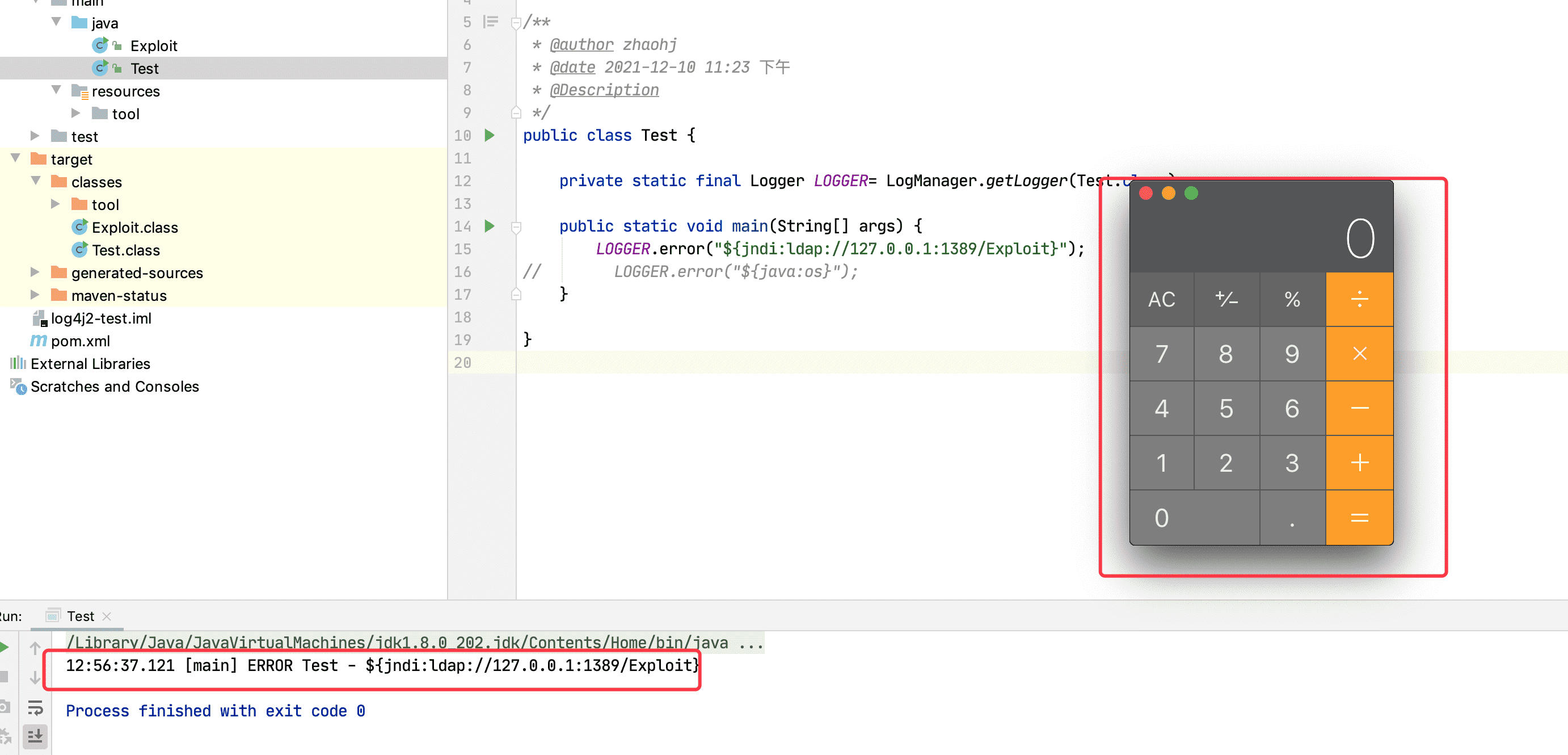Fold the Javadoc comment at line 5
This screenshot has width=1568, height=755.
[x=516, y=23]
